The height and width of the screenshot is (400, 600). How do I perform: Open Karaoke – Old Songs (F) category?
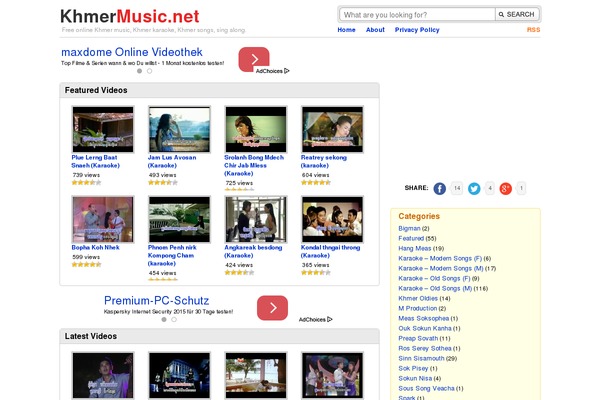tap(434, 278)
